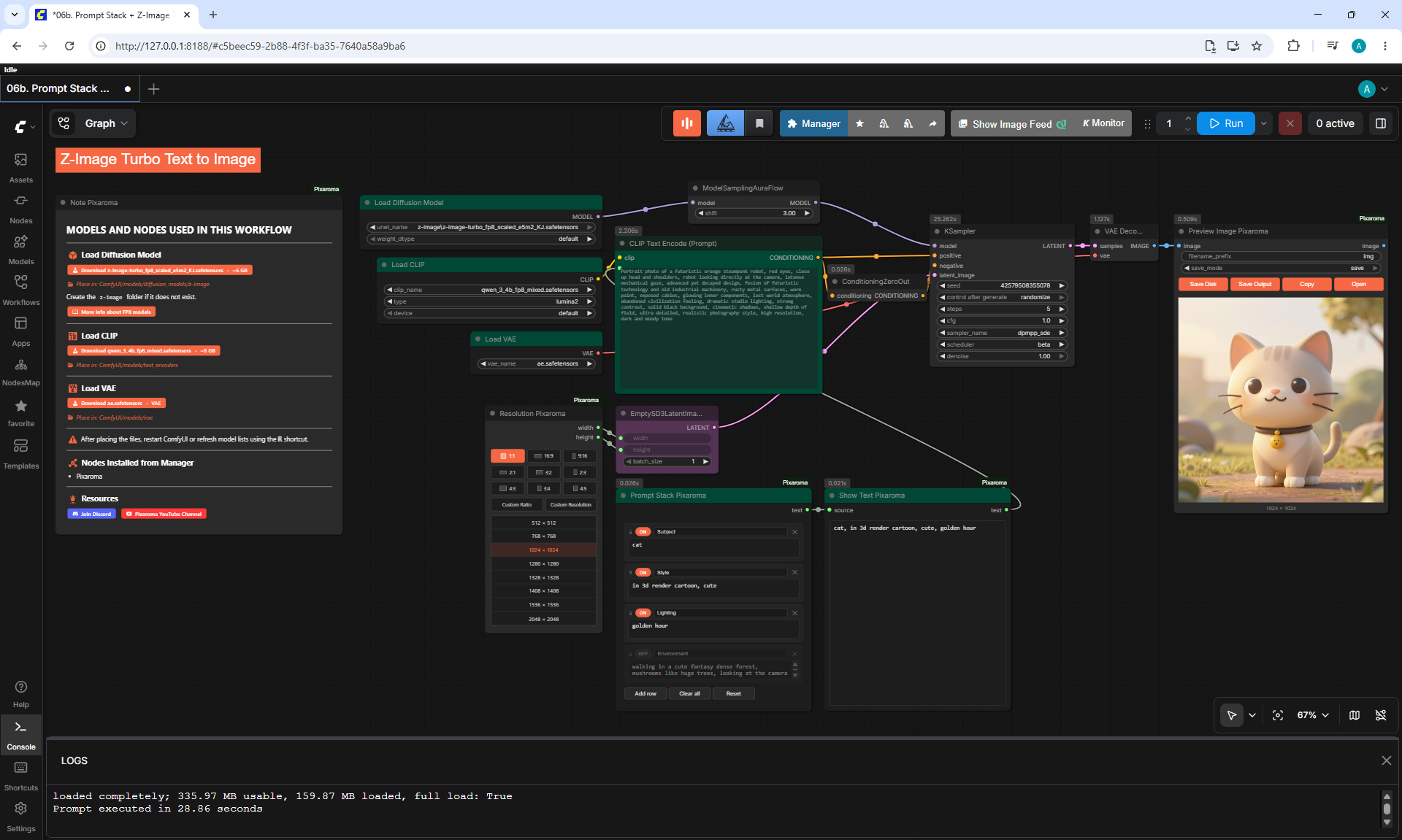Image resolution: width=1402 pixels, height=840 pixels.
Task: Select the Custom Ratio tab
Action: pyautogui.click(x=517, y=504)
